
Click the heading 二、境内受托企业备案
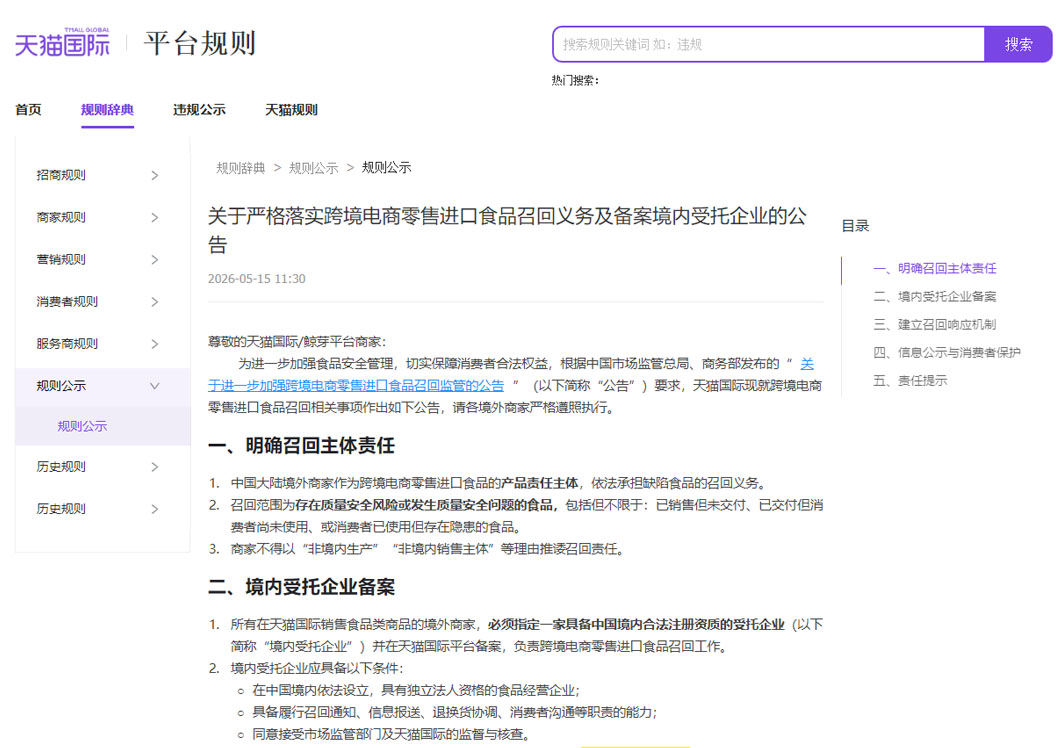click(x=302, y=587)
